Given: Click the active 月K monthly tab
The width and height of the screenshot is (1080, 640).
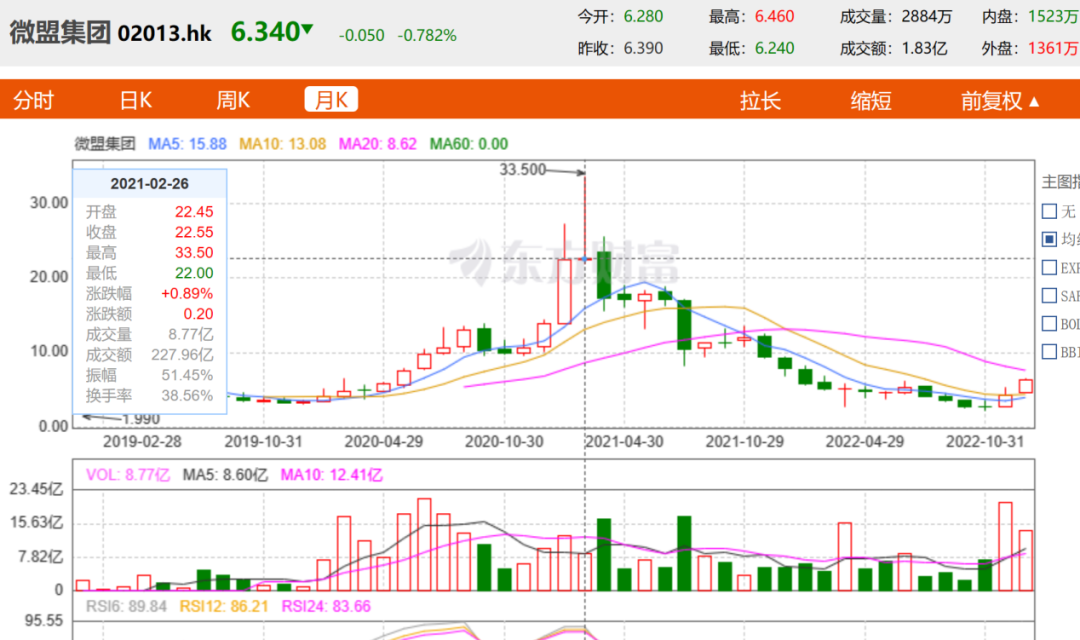Looking at the screenshot, I should [x=331, y=100].
